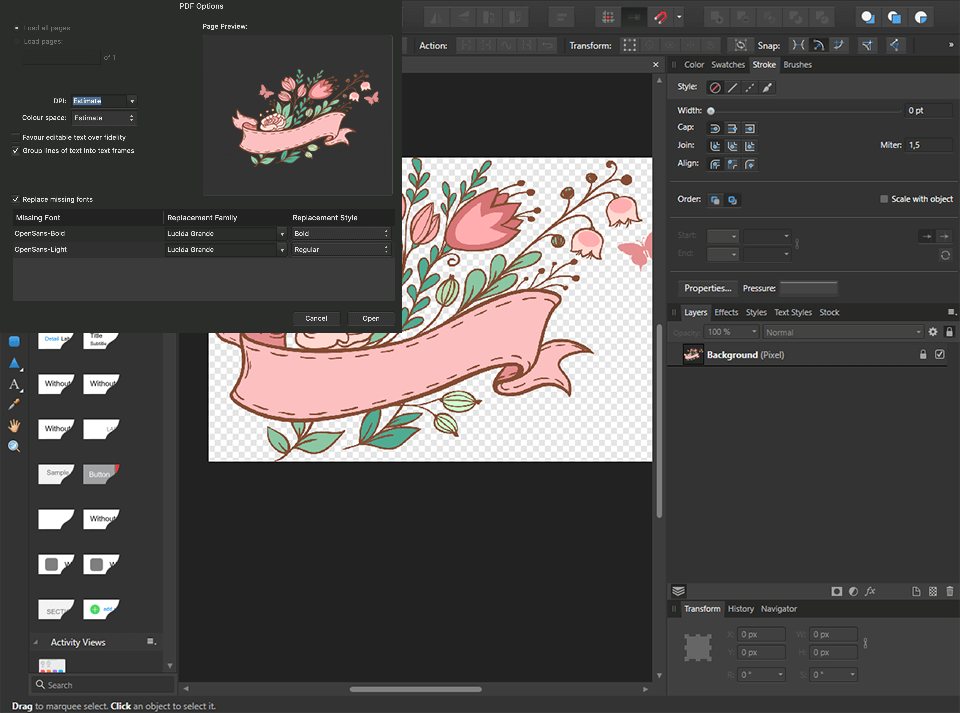Click the Cancel button in PDF Options
Viewport: 960px width, 713px height.
point(316,318)
